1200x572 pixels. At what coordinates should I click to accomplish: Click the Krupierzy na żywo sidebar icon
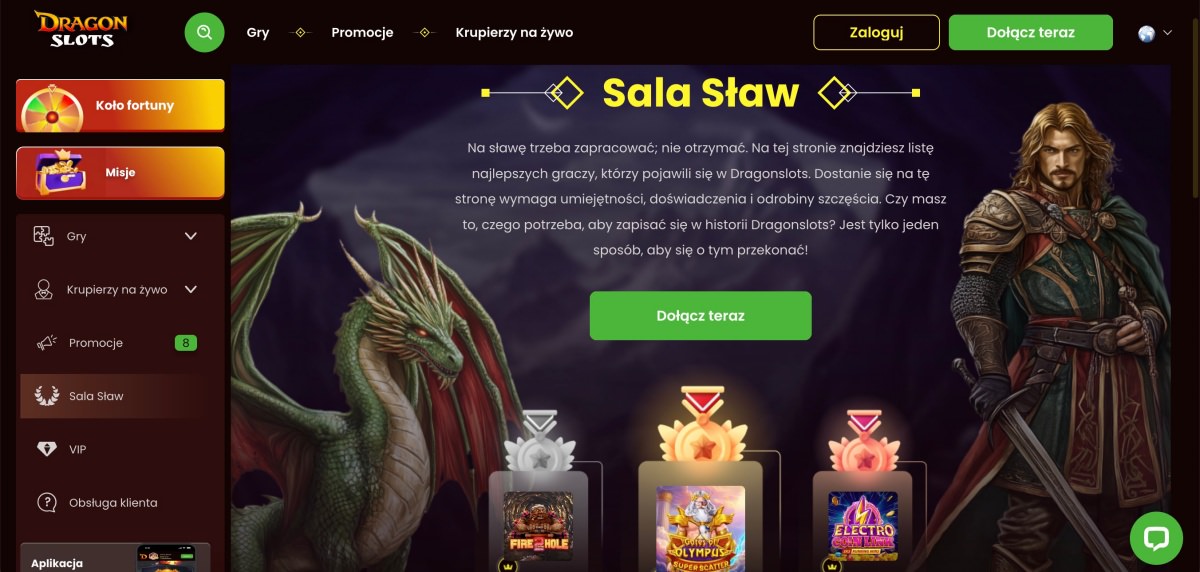click(43, 290)
